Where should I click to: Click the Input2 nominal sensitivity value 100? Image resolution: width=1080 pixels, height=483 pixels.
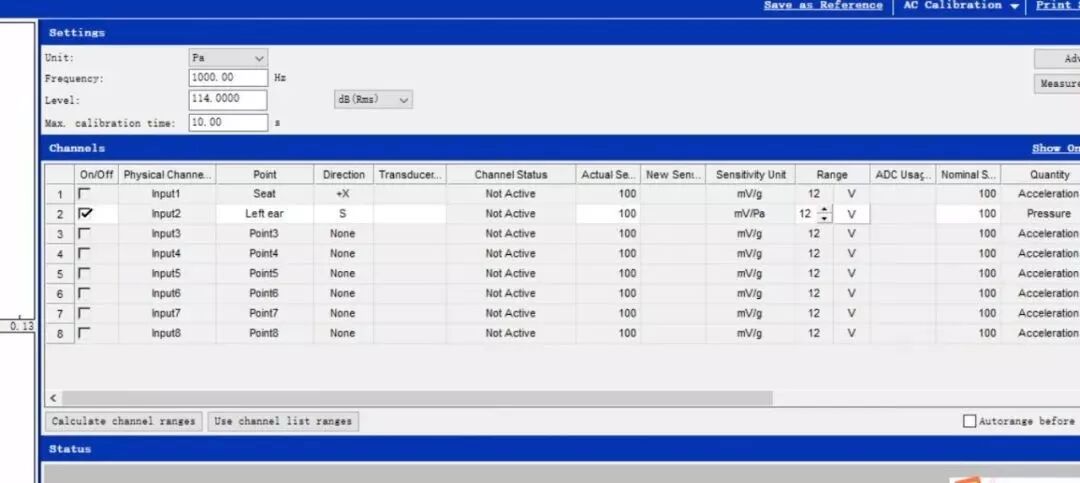[x=968, y=214]
